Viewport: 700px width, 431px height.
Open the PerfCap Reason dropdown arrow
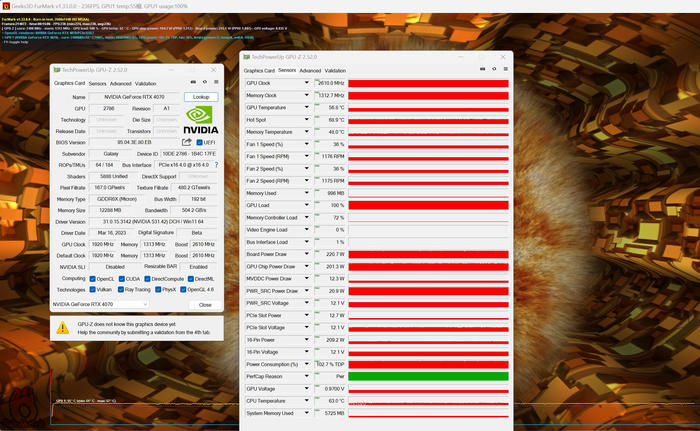[x=306, y=376]
